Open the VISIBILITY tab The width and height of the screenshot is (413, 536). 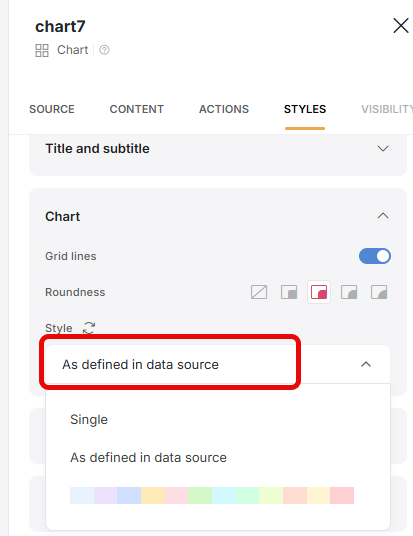(x=387, y=109)
